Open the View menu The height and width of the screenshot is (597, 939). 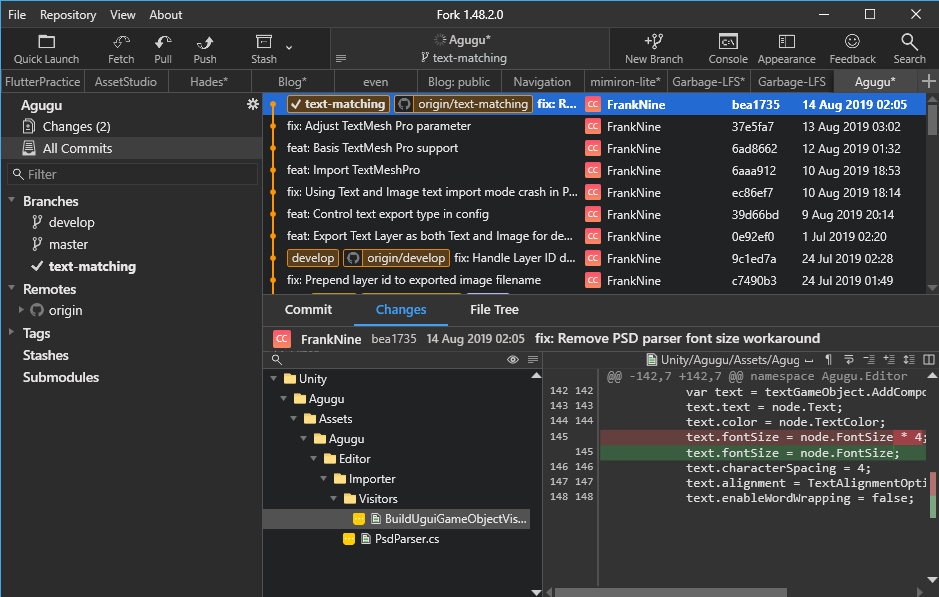click(122, 14)
